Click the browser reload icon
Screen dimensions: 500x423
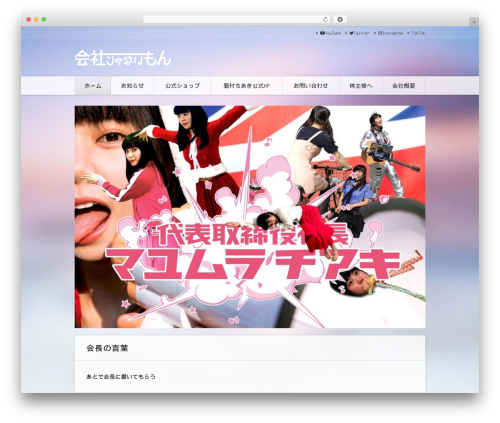point(325,20)
